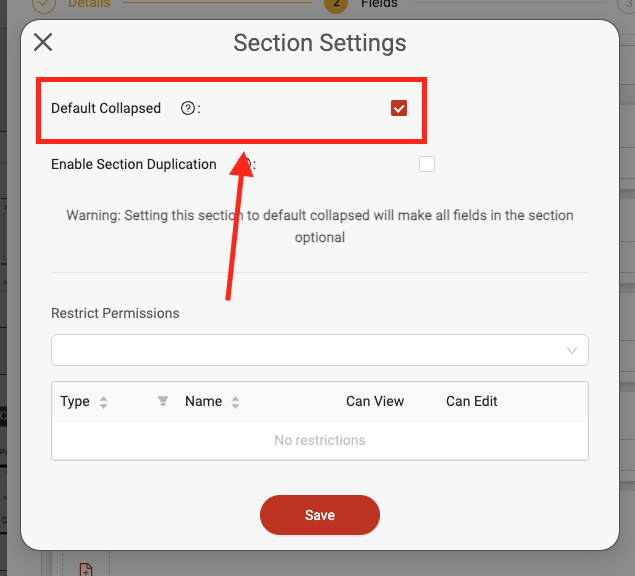
Task: Click the Can Edit column header
Action: pyautogui.click(x=471, y=401)
